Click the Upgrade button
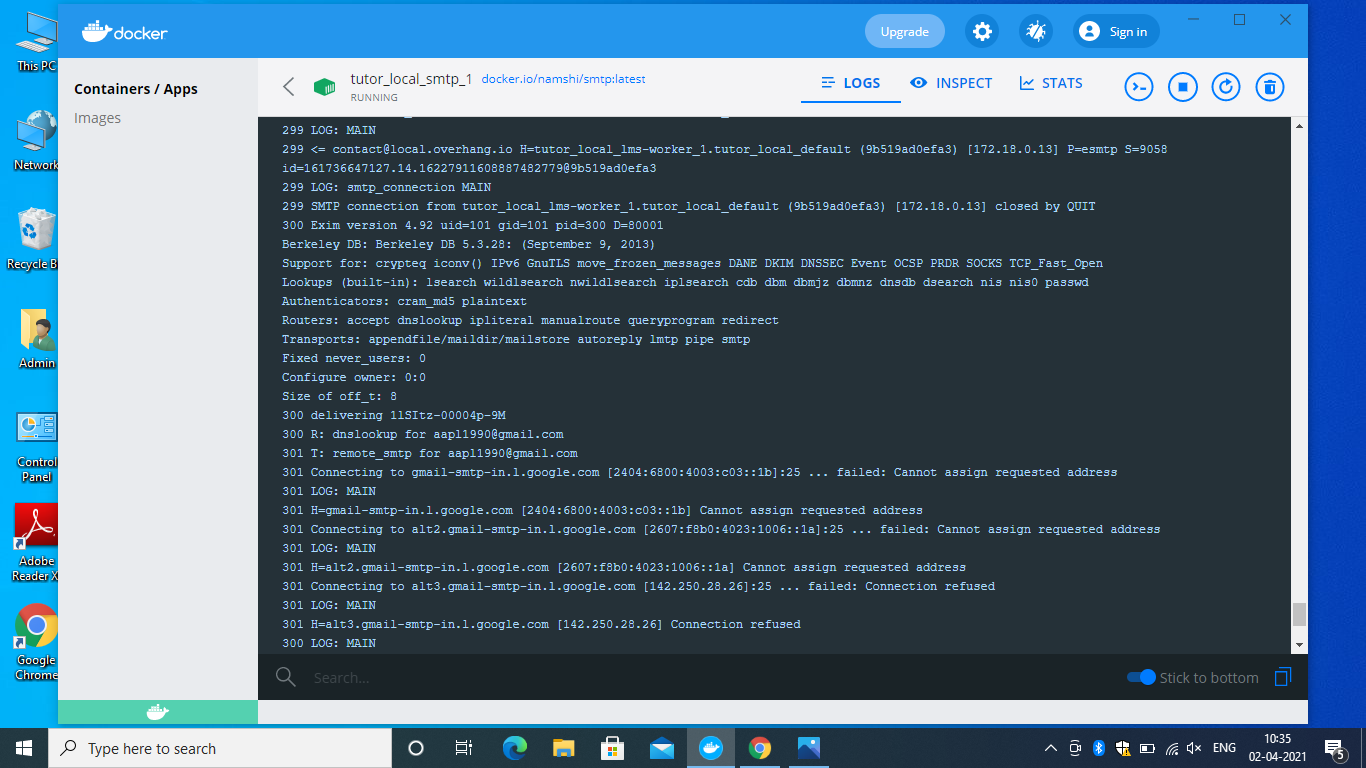1366x768 pixels. point(904,31)
